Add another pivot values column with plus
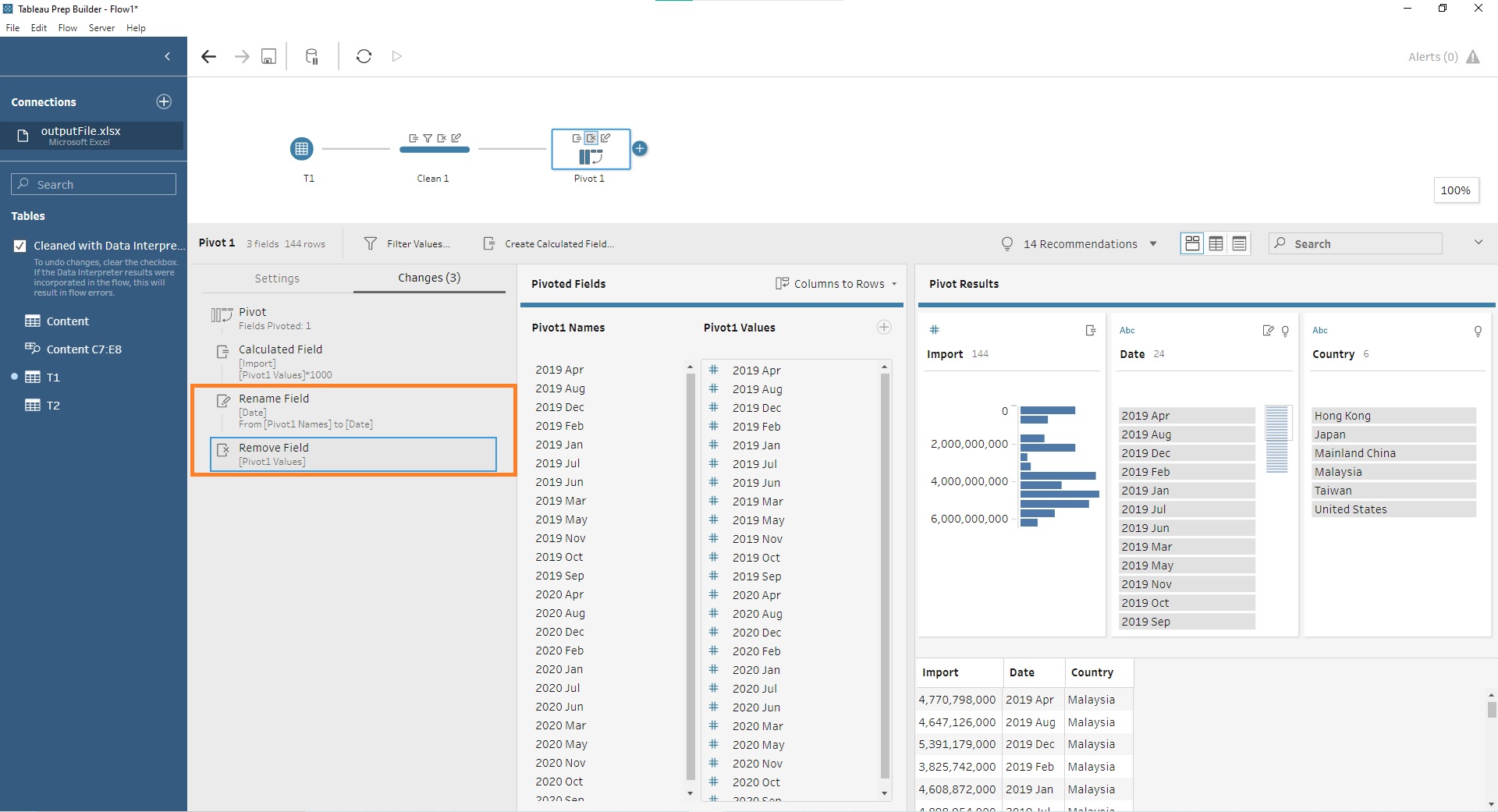 point(884,328)
